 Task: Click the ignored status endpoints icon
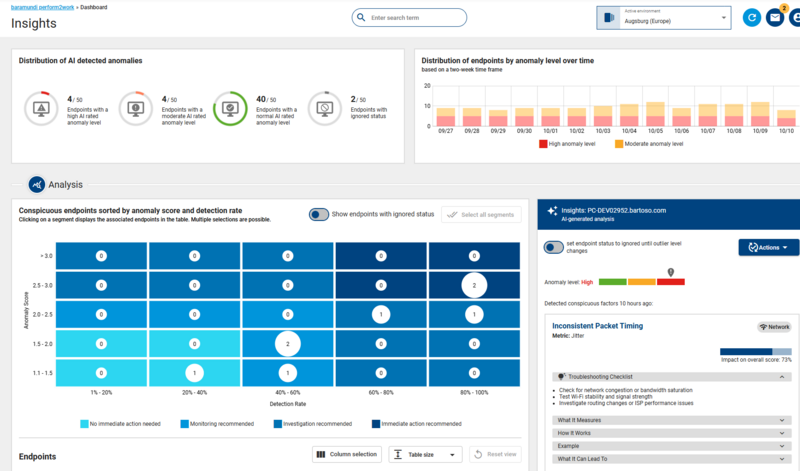click(324, 107)
